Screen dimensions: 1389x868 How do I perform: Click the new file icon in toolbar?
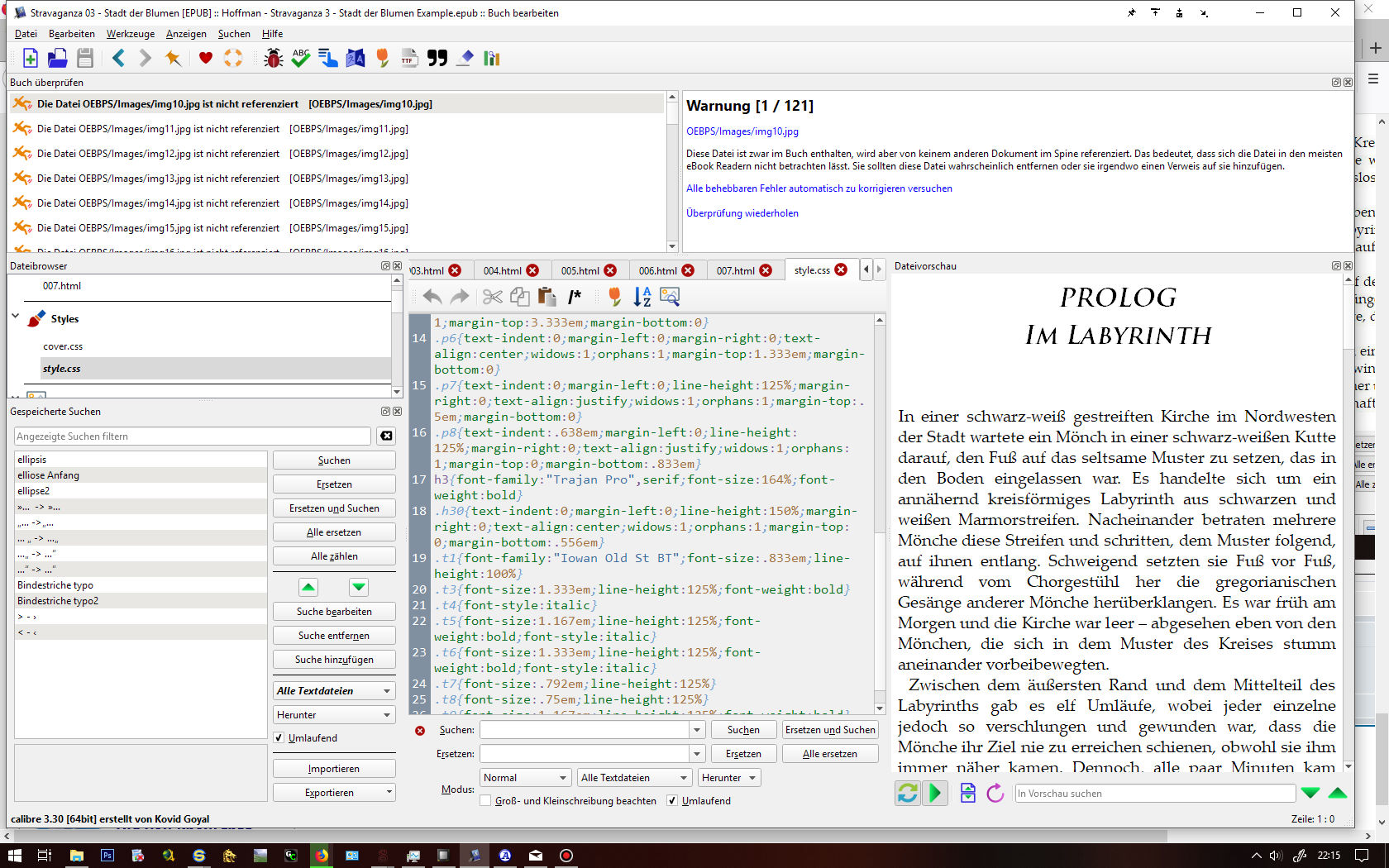coord(31,58)
